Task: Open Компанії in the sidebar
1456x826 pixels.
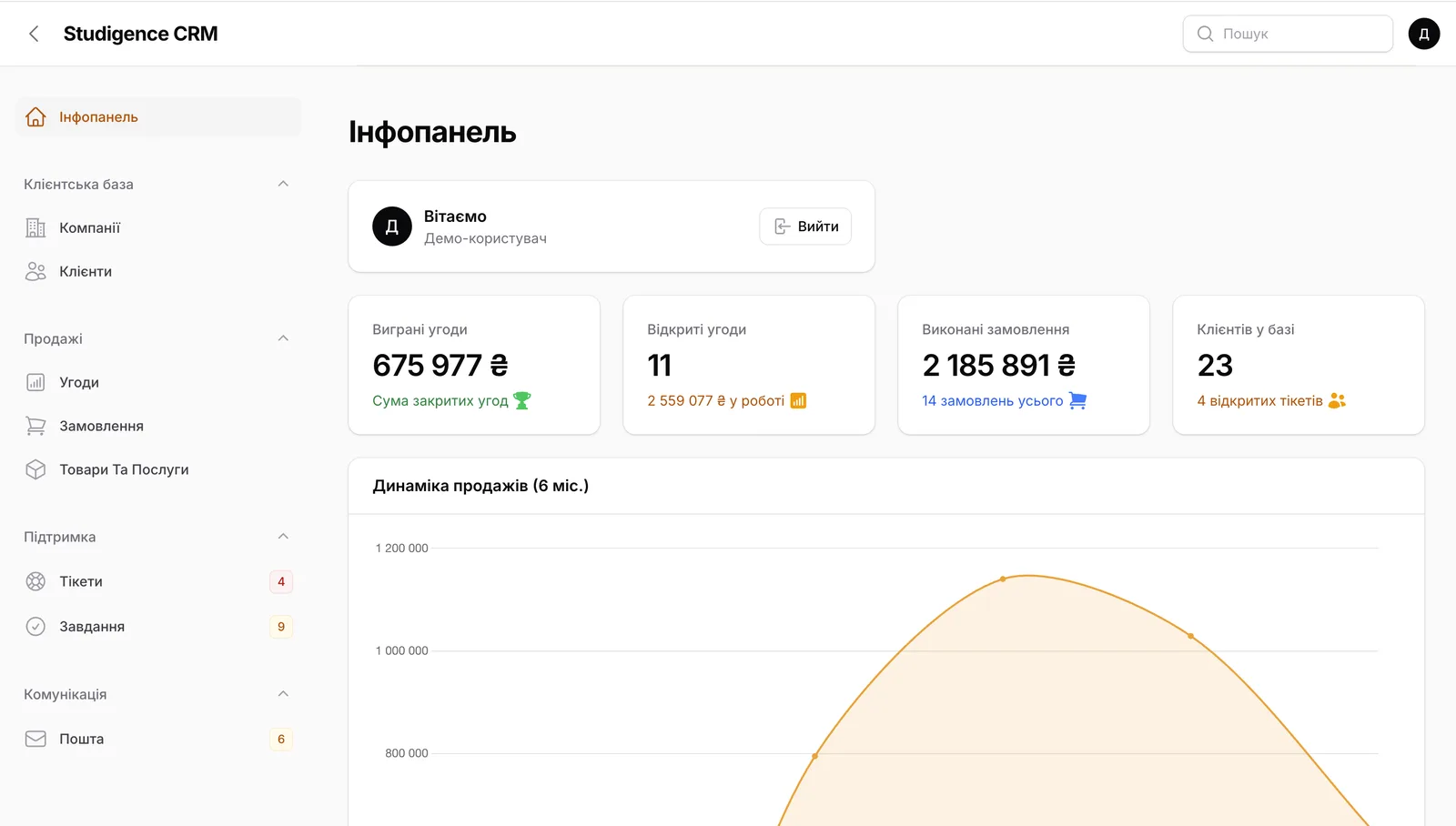Action: [x=158, y=227]
